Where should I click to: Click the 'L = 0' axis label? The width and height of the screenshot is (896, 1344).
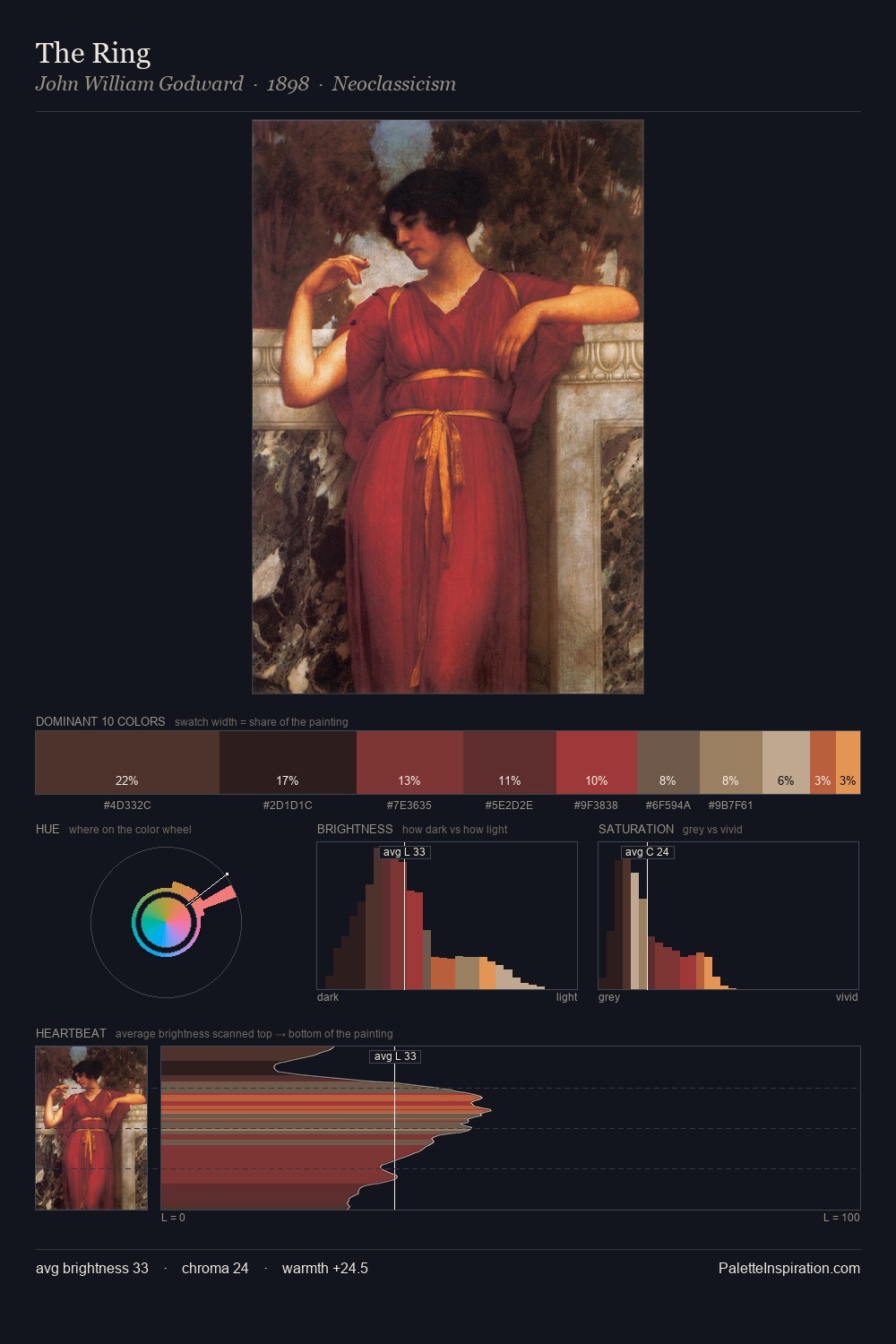[x=173, y=1218]
